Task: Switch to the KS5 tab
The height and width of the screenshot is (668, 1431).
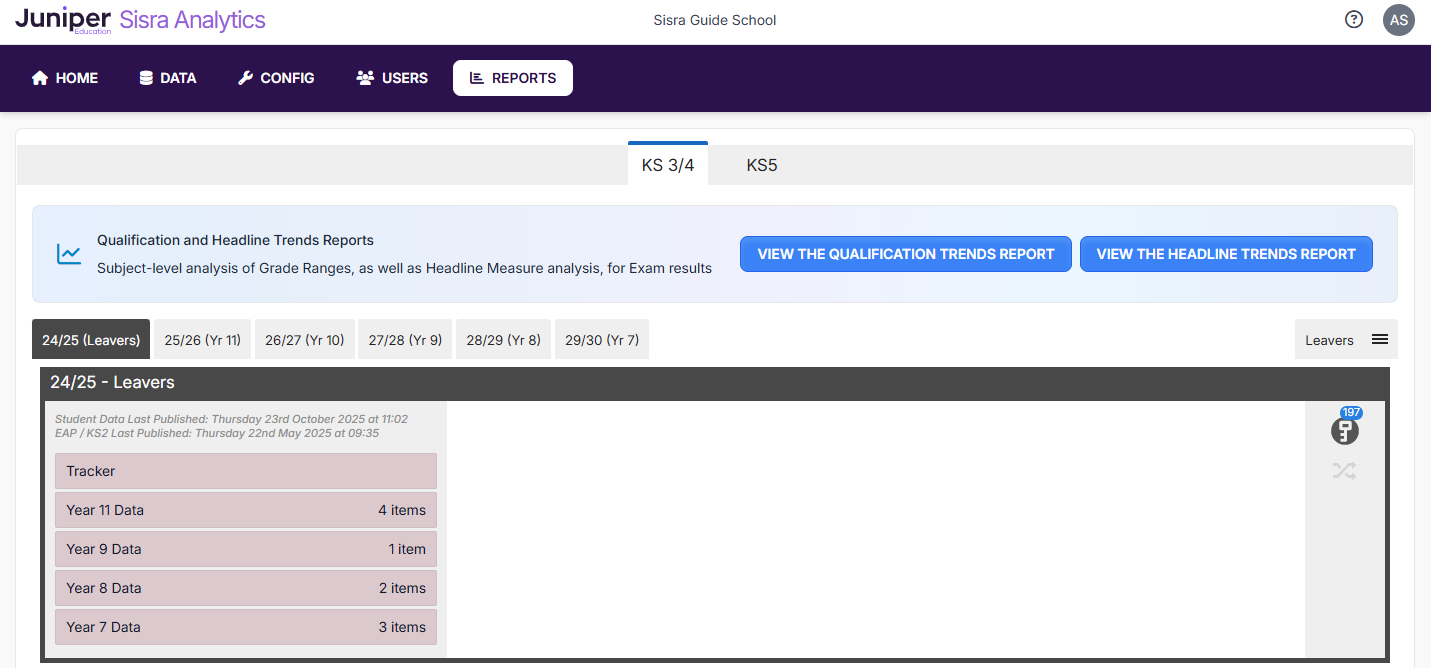Action: pyautogui.click(x=761, y=165)
